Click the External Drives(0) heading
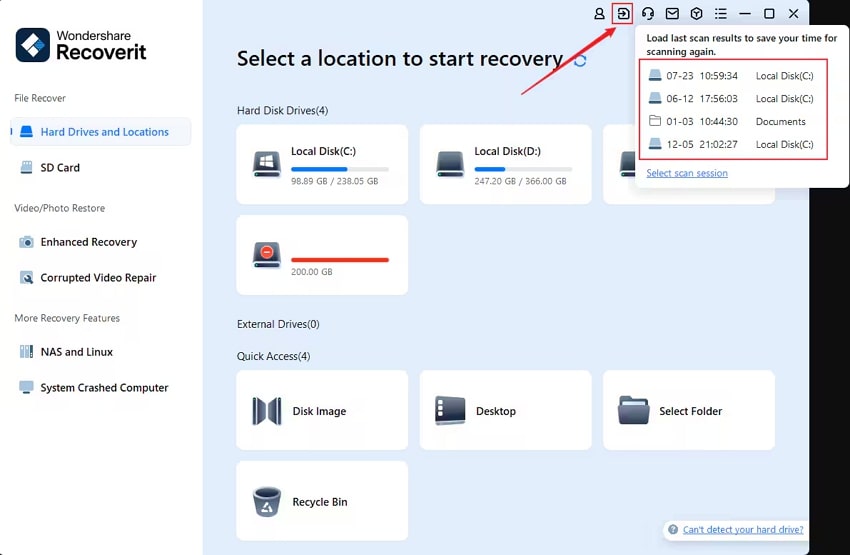This screenshot has height=555, width=850. point(278,324)
